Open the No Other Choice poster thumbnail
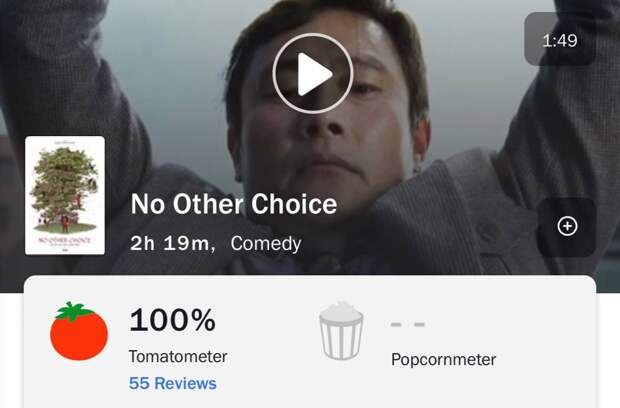 tap(65, 195)
